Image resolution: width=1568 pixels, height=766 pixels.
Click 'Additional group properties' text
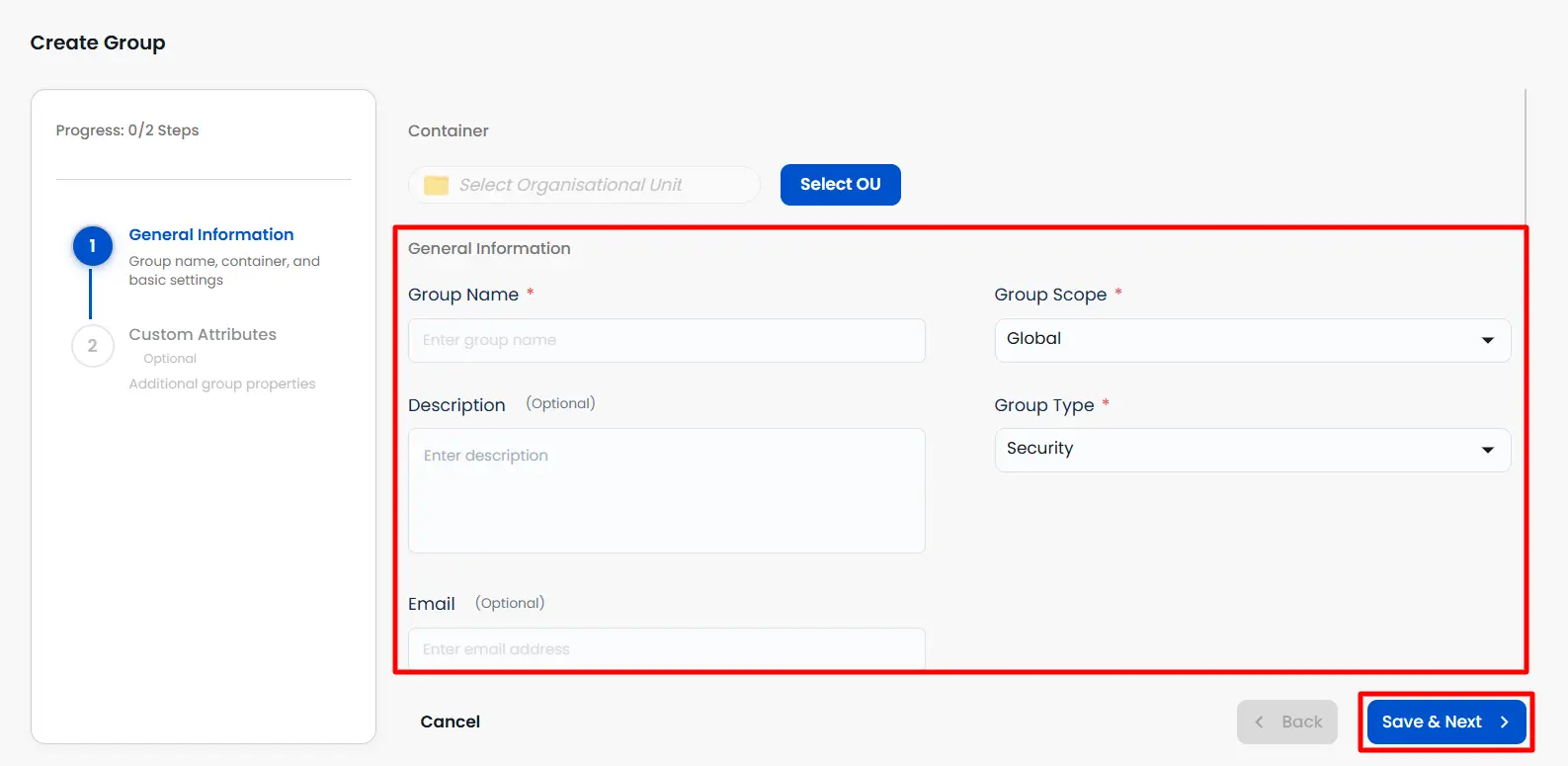[222, 383]
